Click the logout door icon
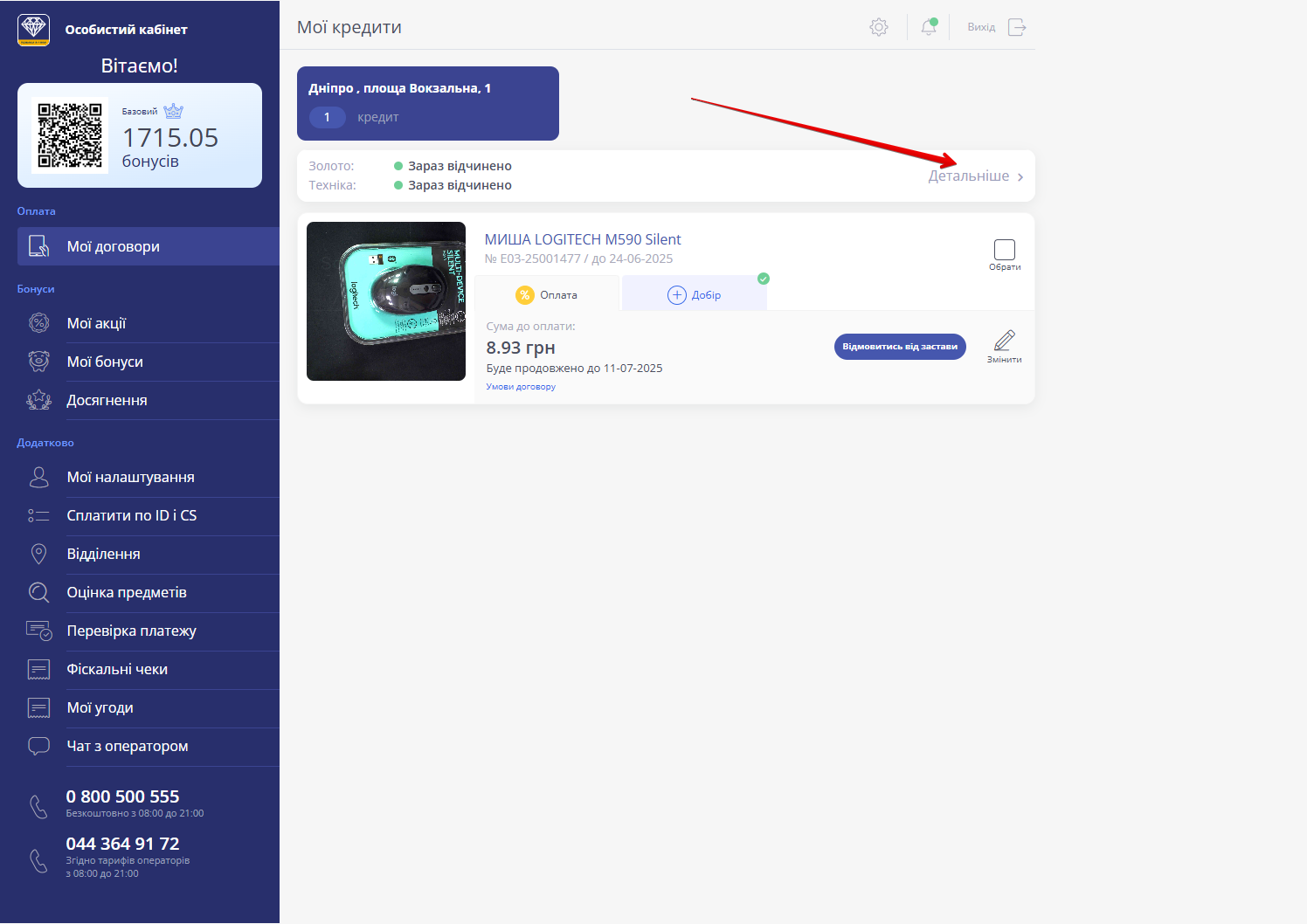This screenshot has width=1307, height=924. [1016, 27]
